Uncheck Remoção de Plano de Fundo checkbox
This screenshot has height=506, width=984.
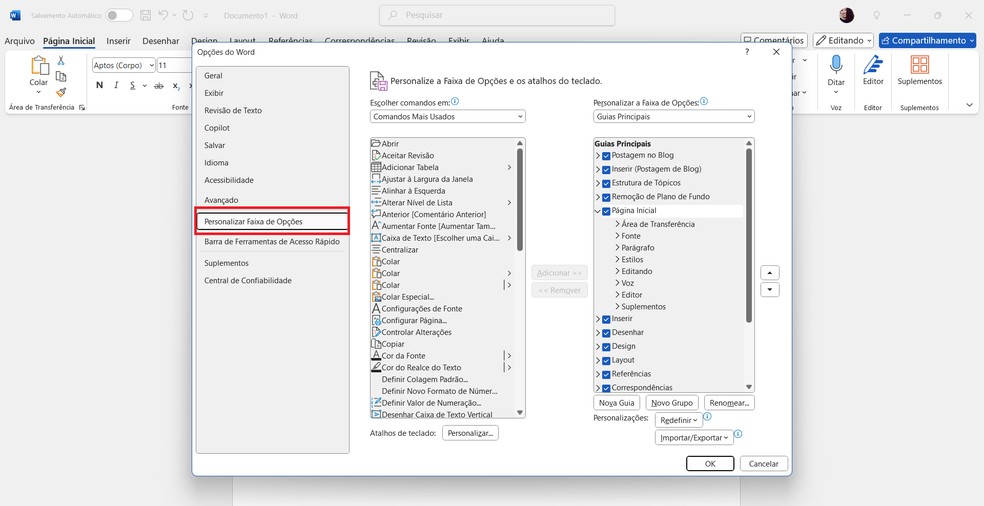coord(606,197)
